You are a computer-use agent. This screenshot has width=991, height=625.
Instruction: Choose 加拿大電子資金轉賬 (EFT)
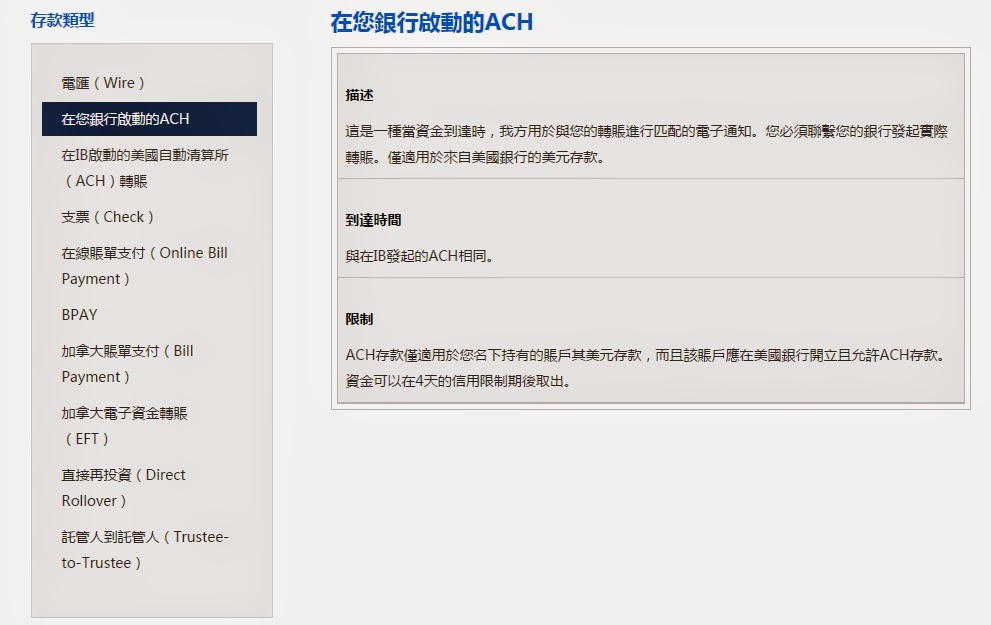coord(125,426)
